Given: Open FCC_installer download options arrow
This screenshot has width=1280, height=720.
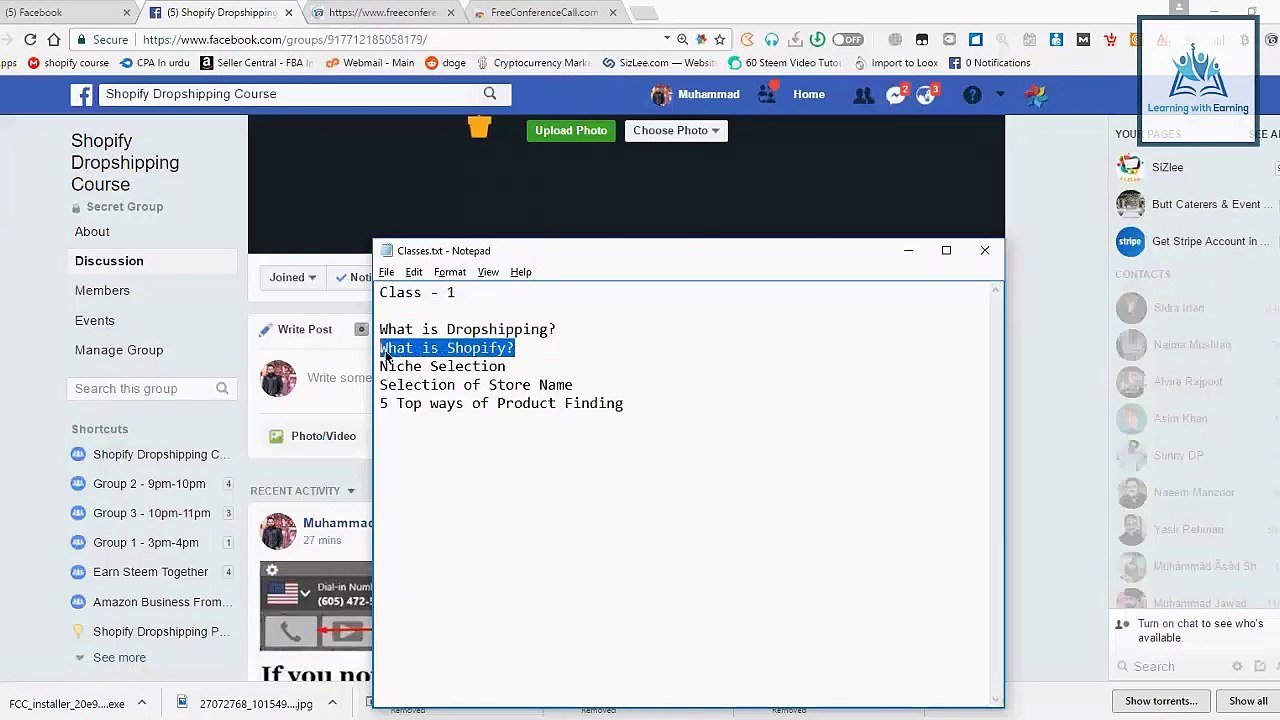Looking at the screenshot, I should pyautogui.click(x=141, y=703).
